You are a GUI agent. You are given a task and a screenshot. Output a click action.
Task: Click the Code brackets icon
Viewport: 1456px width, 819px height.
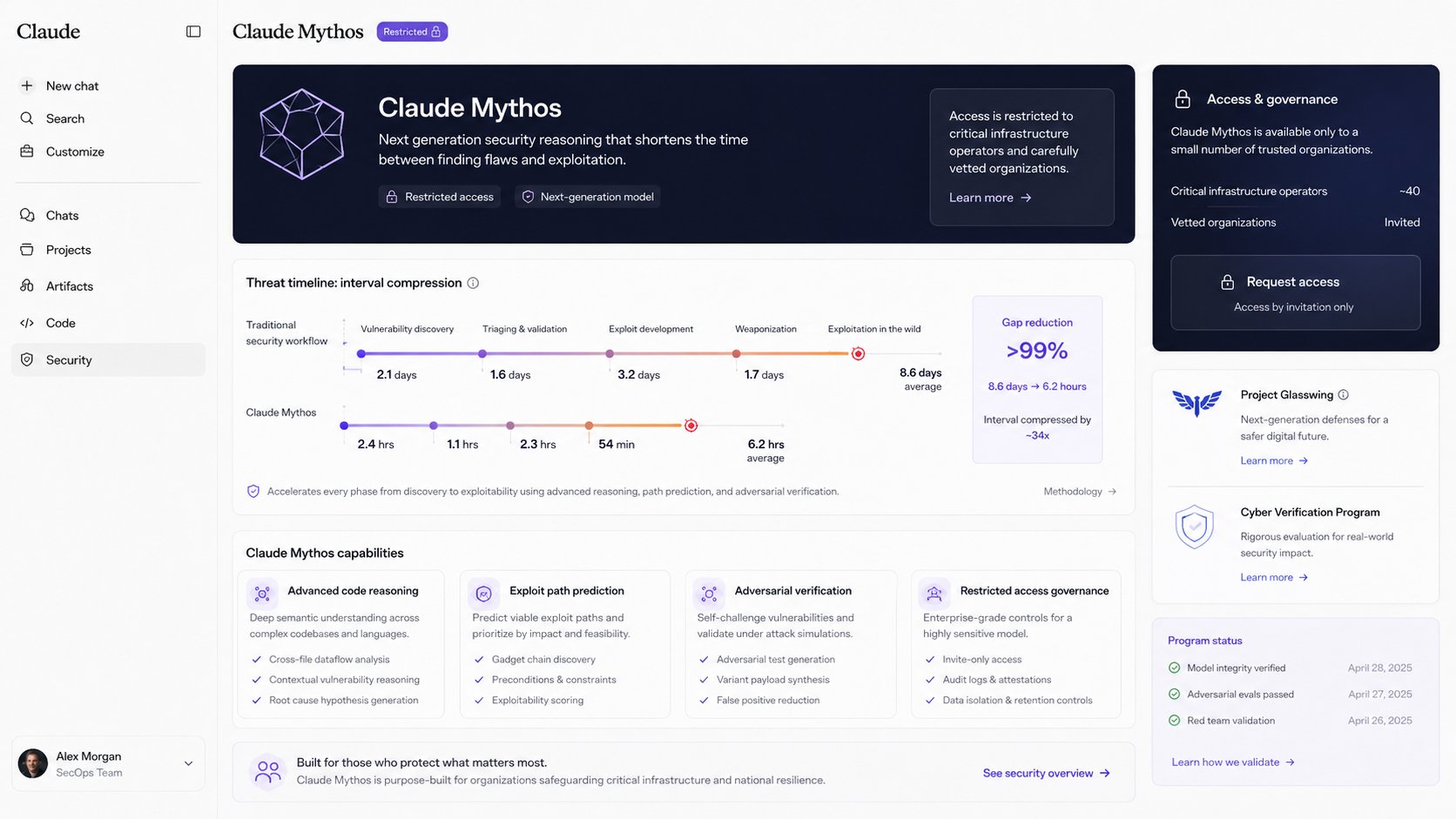(x=27, y=323)
